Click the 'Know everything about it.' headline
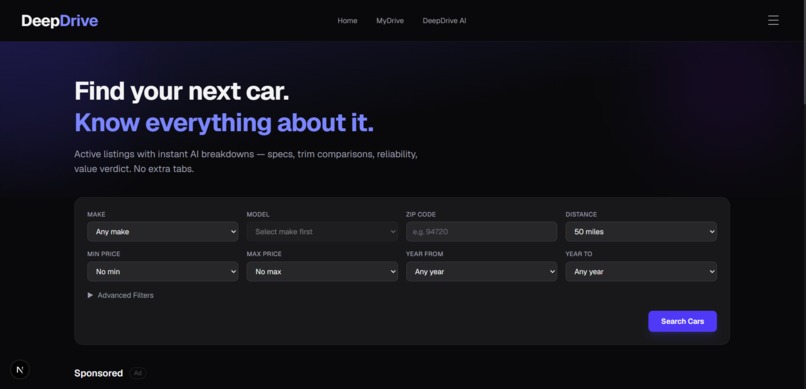806x389 pixels. coord(224,123)
